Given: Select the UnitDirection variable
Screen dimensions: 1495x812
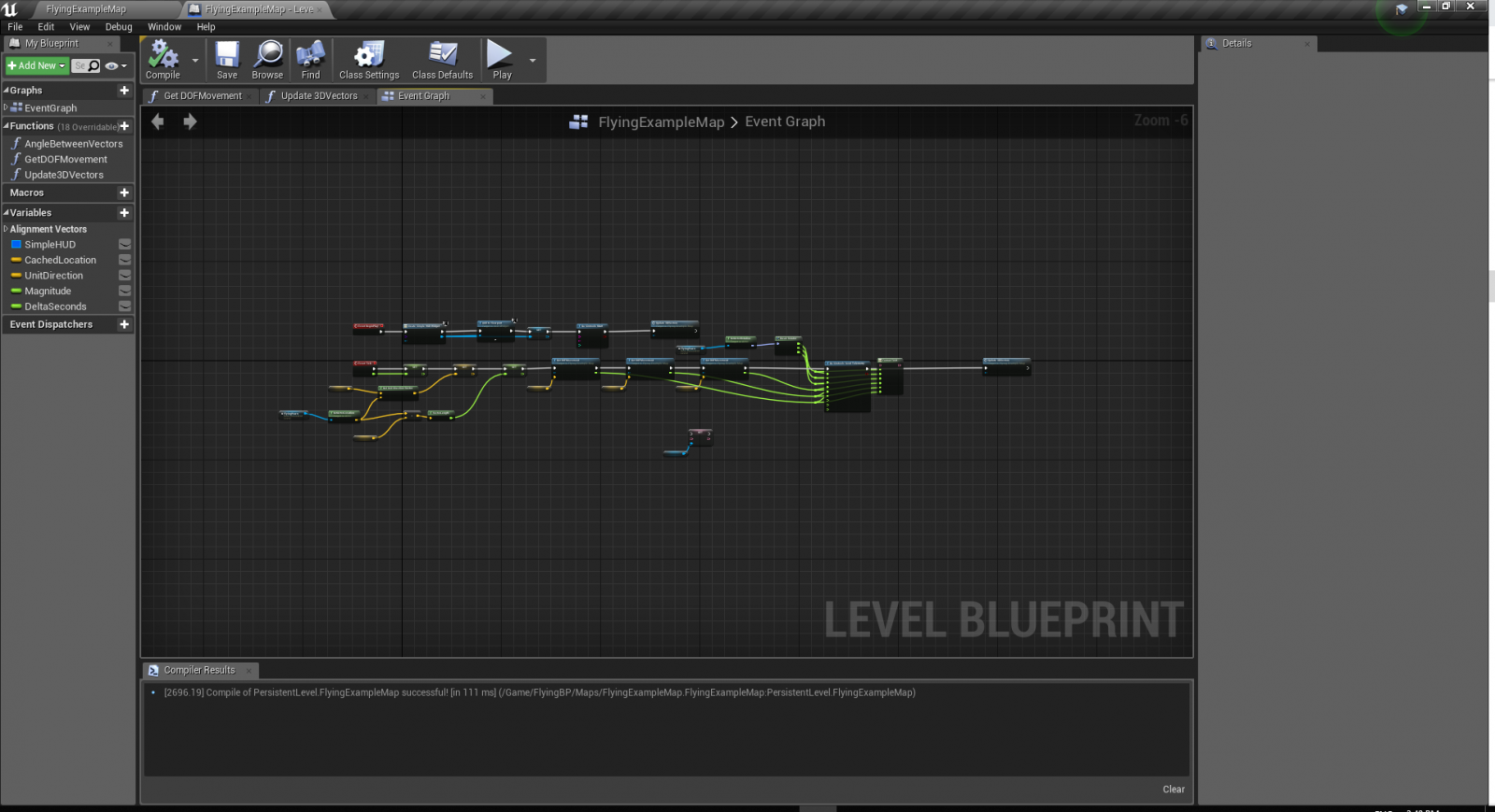Looking at the screenshot, I should point(53,276).
